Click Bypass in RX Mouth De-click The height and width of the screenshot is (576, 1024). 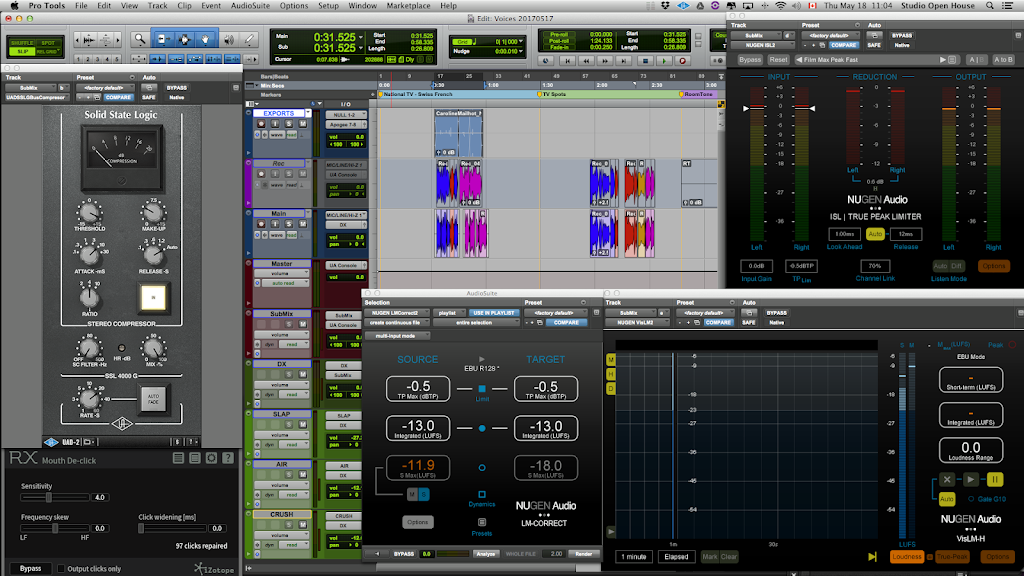click(31, 569)
